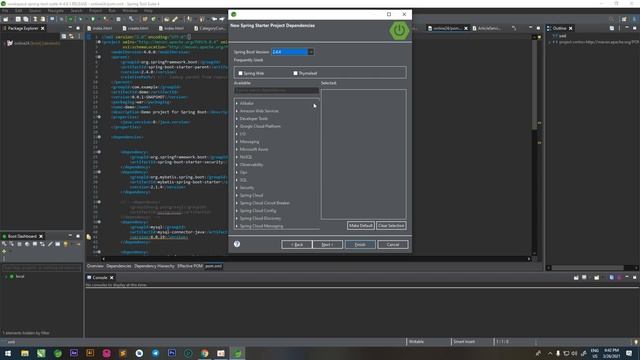The image size is (640, 360).
Task: Expand the Google Cloud Platform group
Action: (237, 127)
